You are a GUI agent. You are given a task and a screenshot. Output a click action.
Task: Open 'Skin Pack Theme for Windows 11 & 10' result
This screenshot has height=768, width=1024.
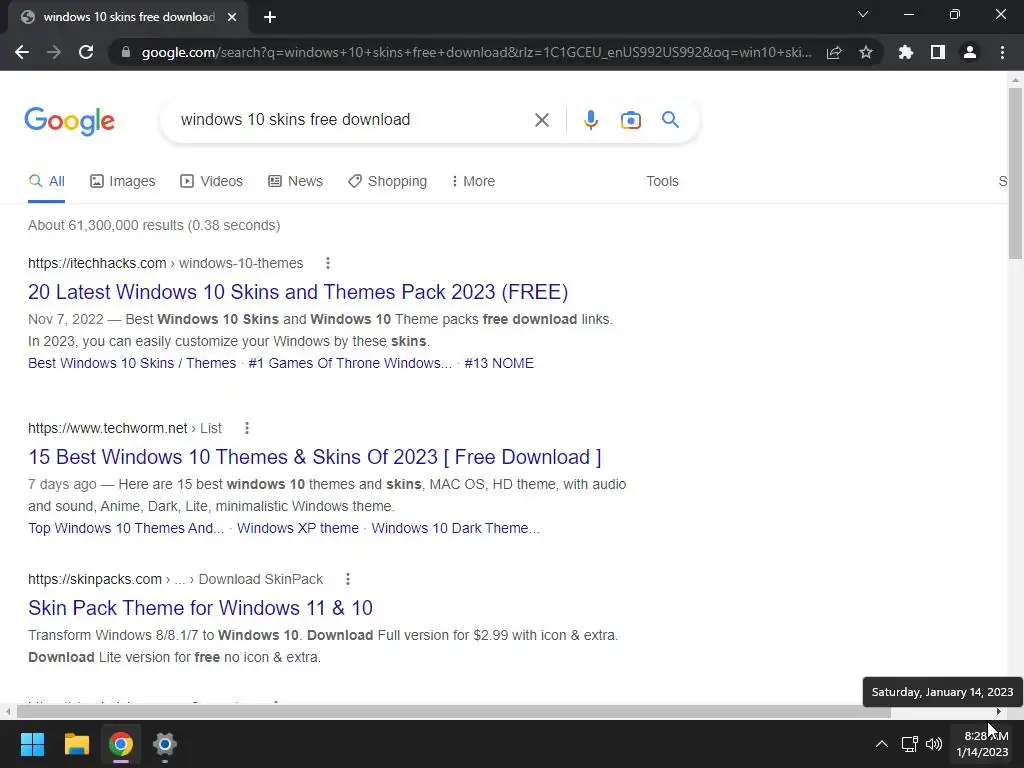(x=200, y=608)
